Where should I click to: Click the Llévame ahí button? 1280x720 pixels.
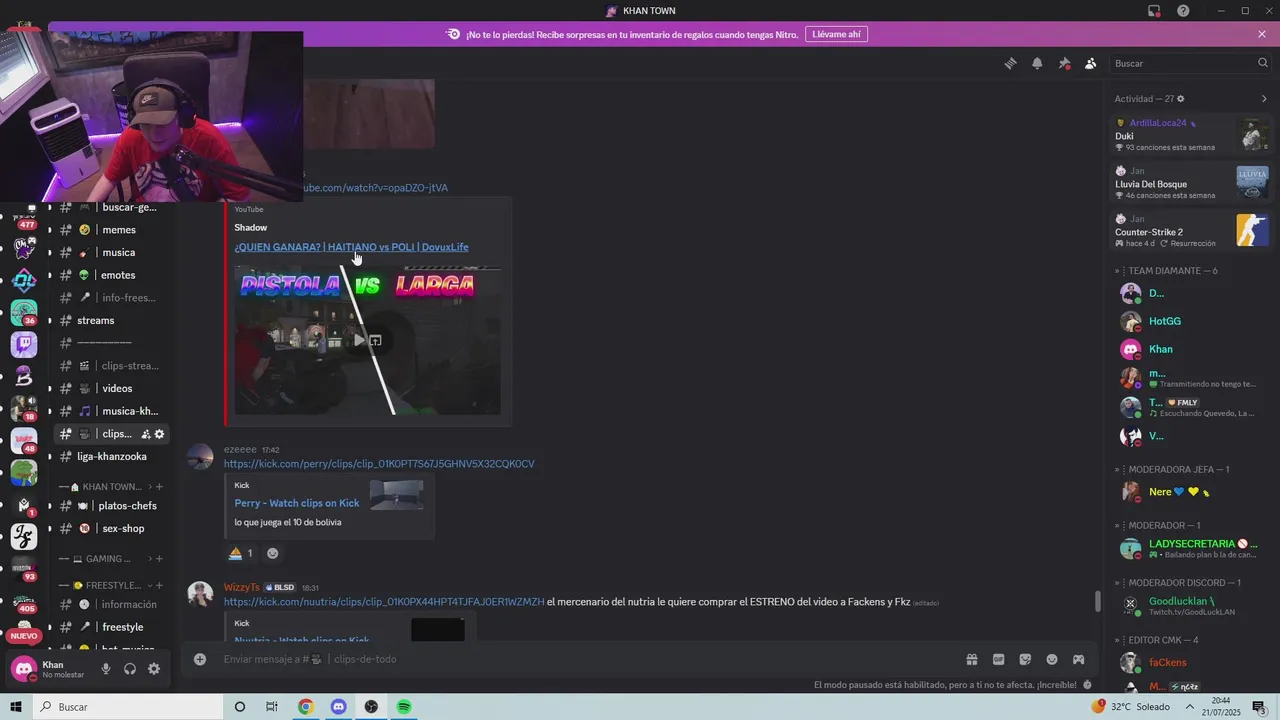tap(836, 34)
